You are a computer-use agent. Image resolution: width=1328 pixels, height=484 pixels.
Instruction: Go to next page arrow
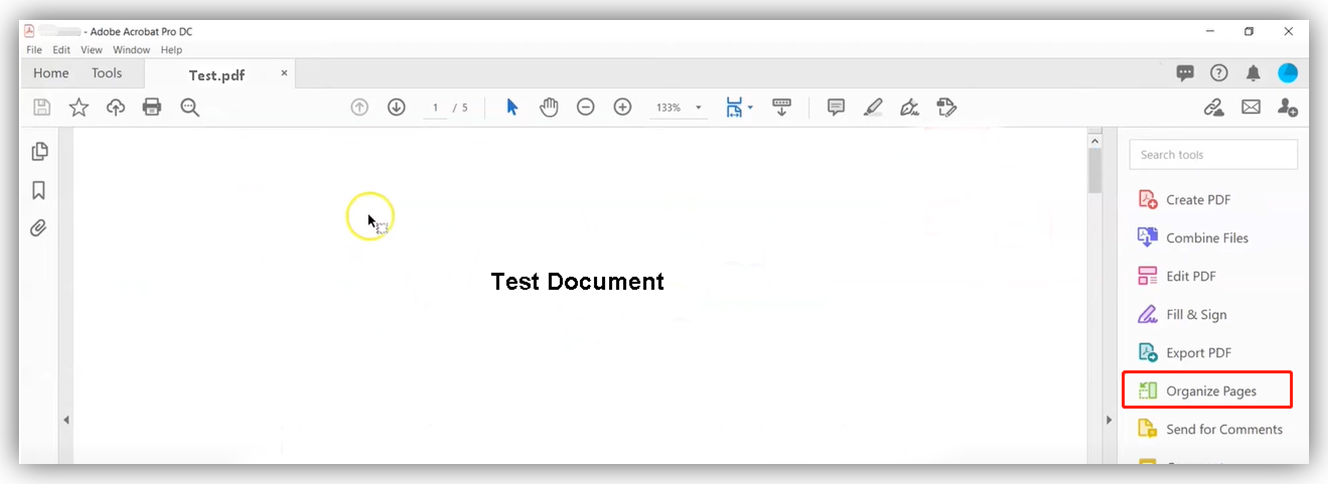pos(396,107)
